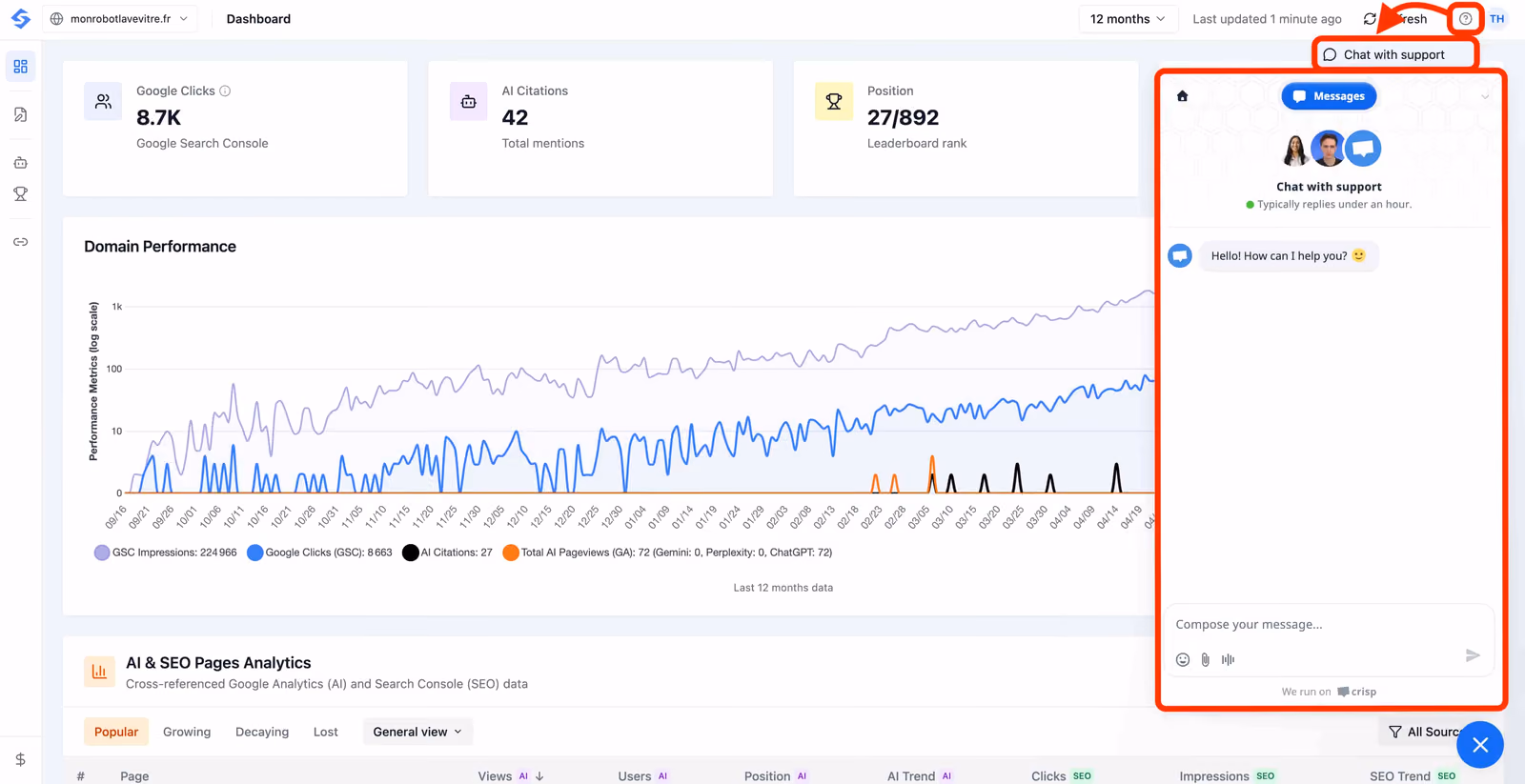Click the help question mark icon
The height and width of the screenshot is (784, 1525).
click(x=1466, y=19)
